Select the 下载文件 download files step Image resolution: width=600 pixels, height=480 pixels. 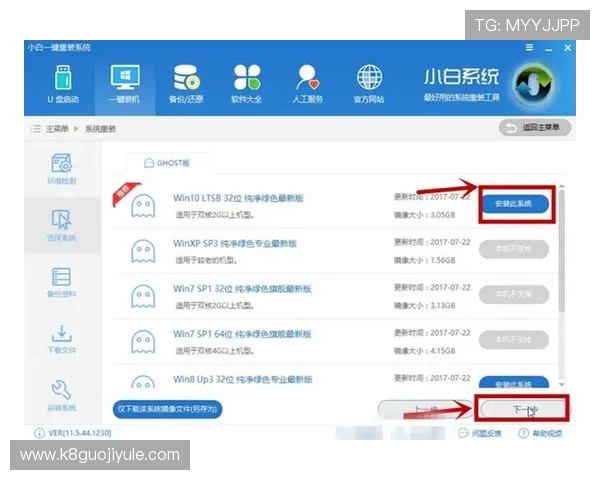pyautogui.click(x=62, y=339)
